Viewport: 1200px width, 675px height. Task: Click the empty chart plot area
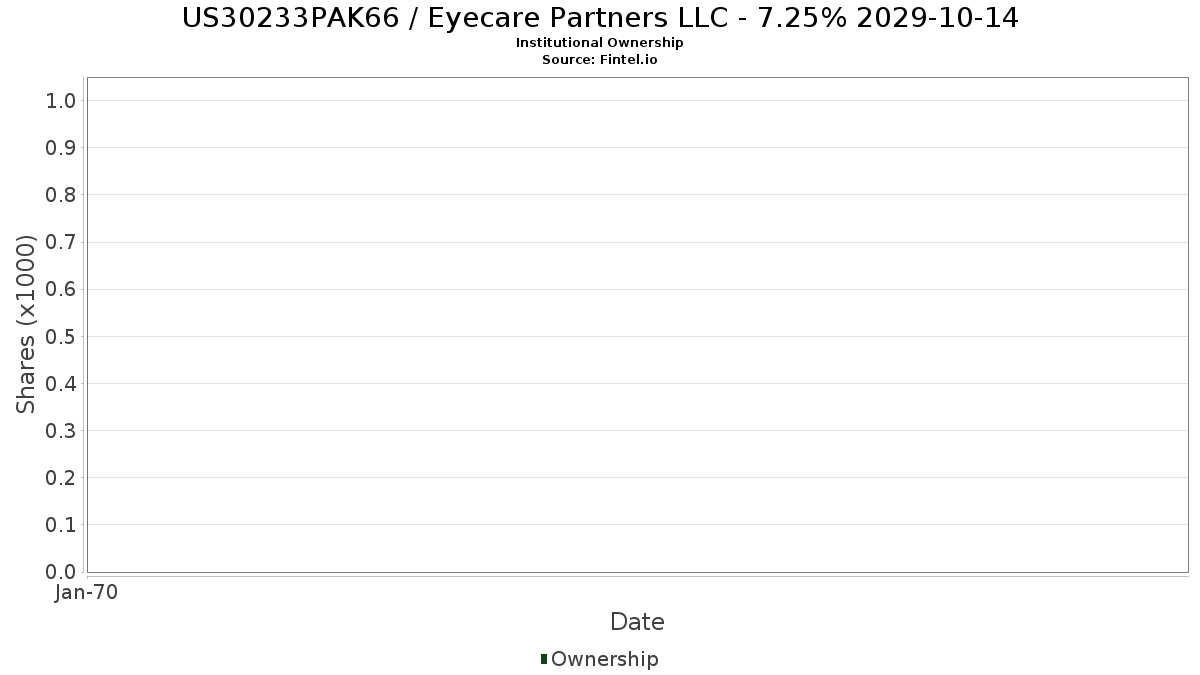pos(637,325)
